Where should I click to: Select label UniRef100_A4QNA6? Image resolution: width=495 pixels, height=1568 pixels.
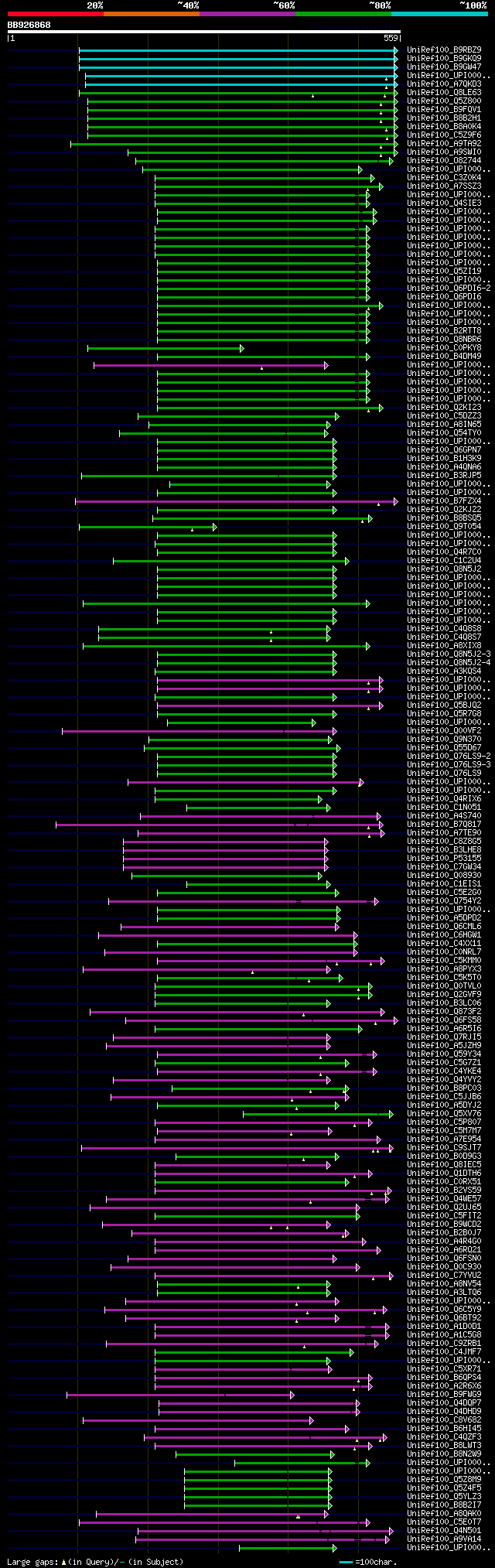click(x=444, y=466)
